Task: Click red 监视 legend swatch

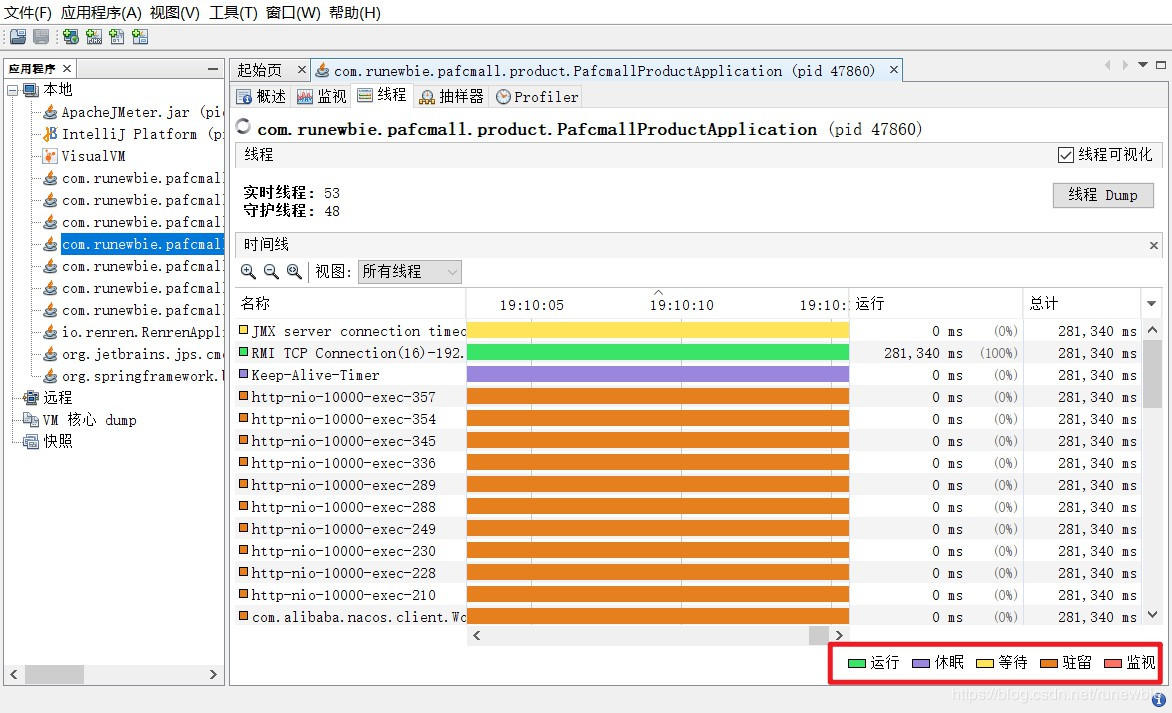Action: [1113, 663]
